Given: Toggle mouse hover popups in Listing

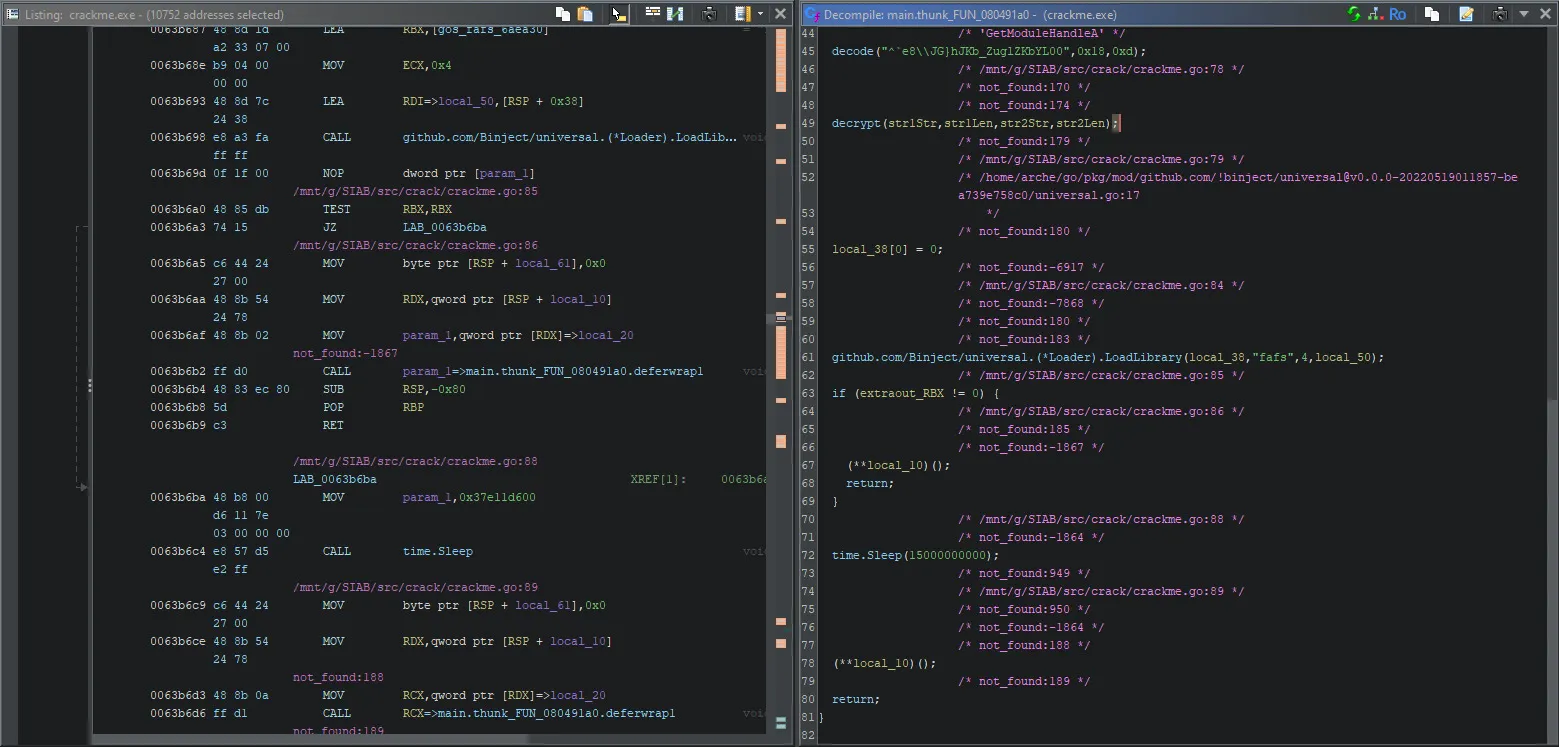Looking at the screenshot, I should pyautogui.click(x=619, y=14).
